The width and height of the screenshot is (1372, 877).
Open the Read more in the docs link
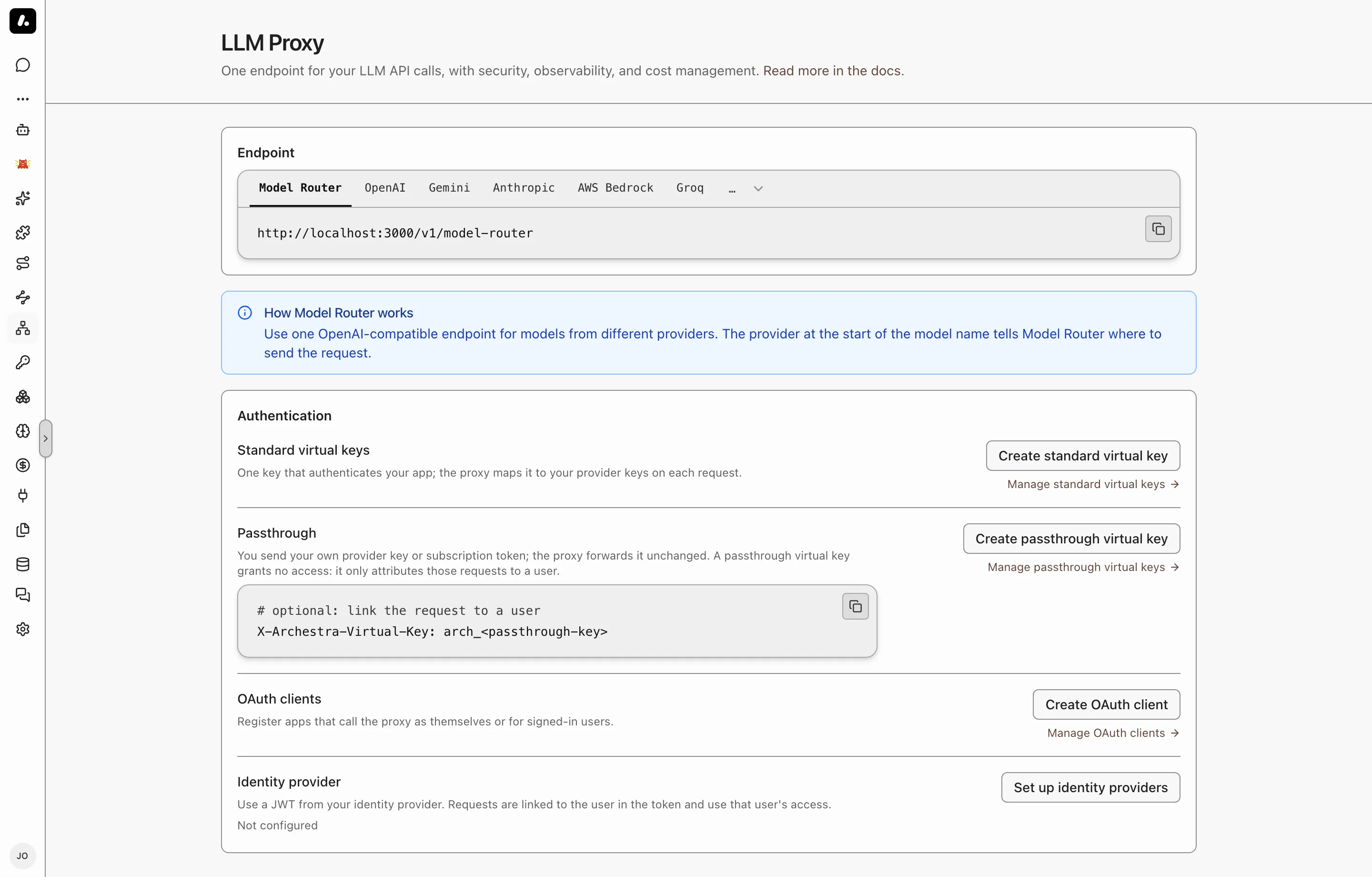click(833, 71)
